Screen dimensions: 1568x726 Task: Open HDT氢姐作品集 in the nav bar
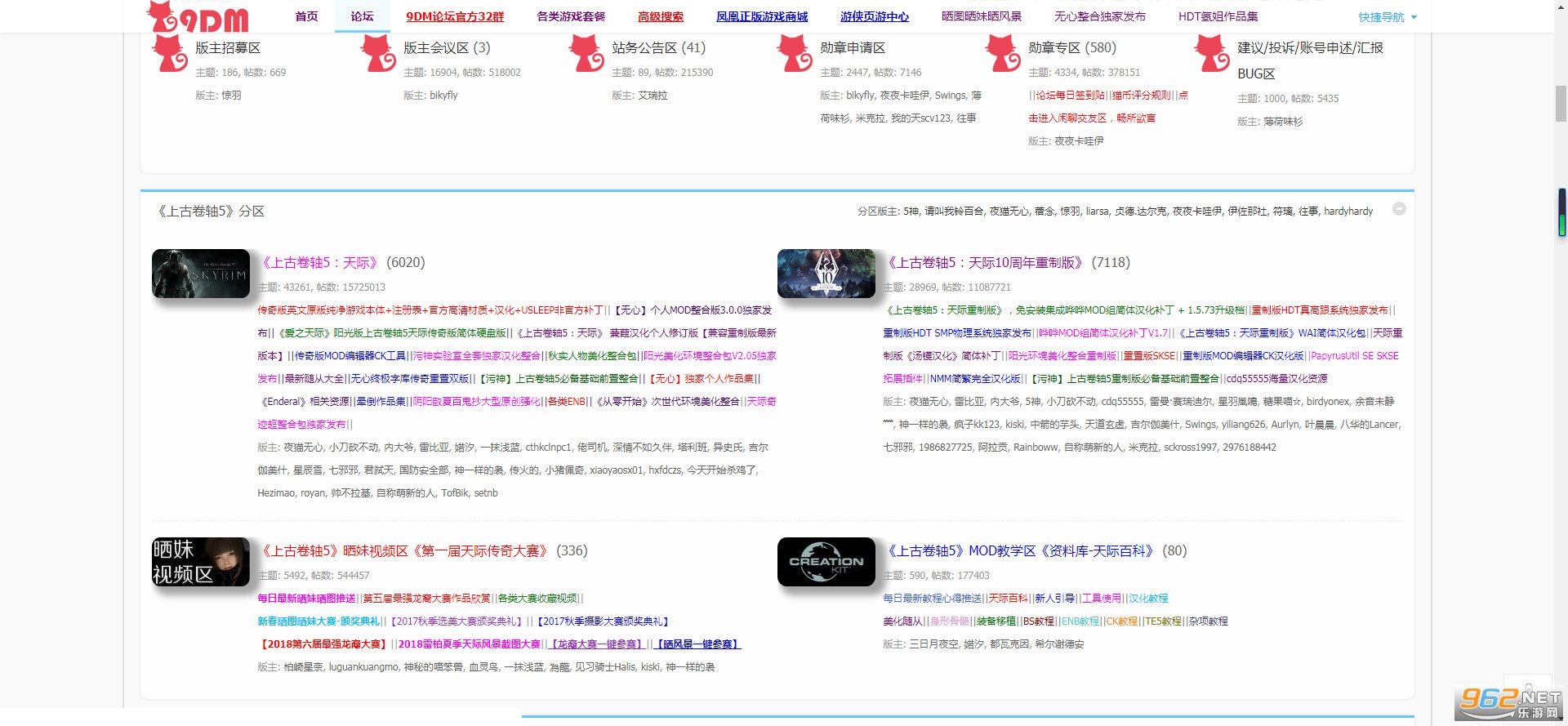click(1218, 16)
